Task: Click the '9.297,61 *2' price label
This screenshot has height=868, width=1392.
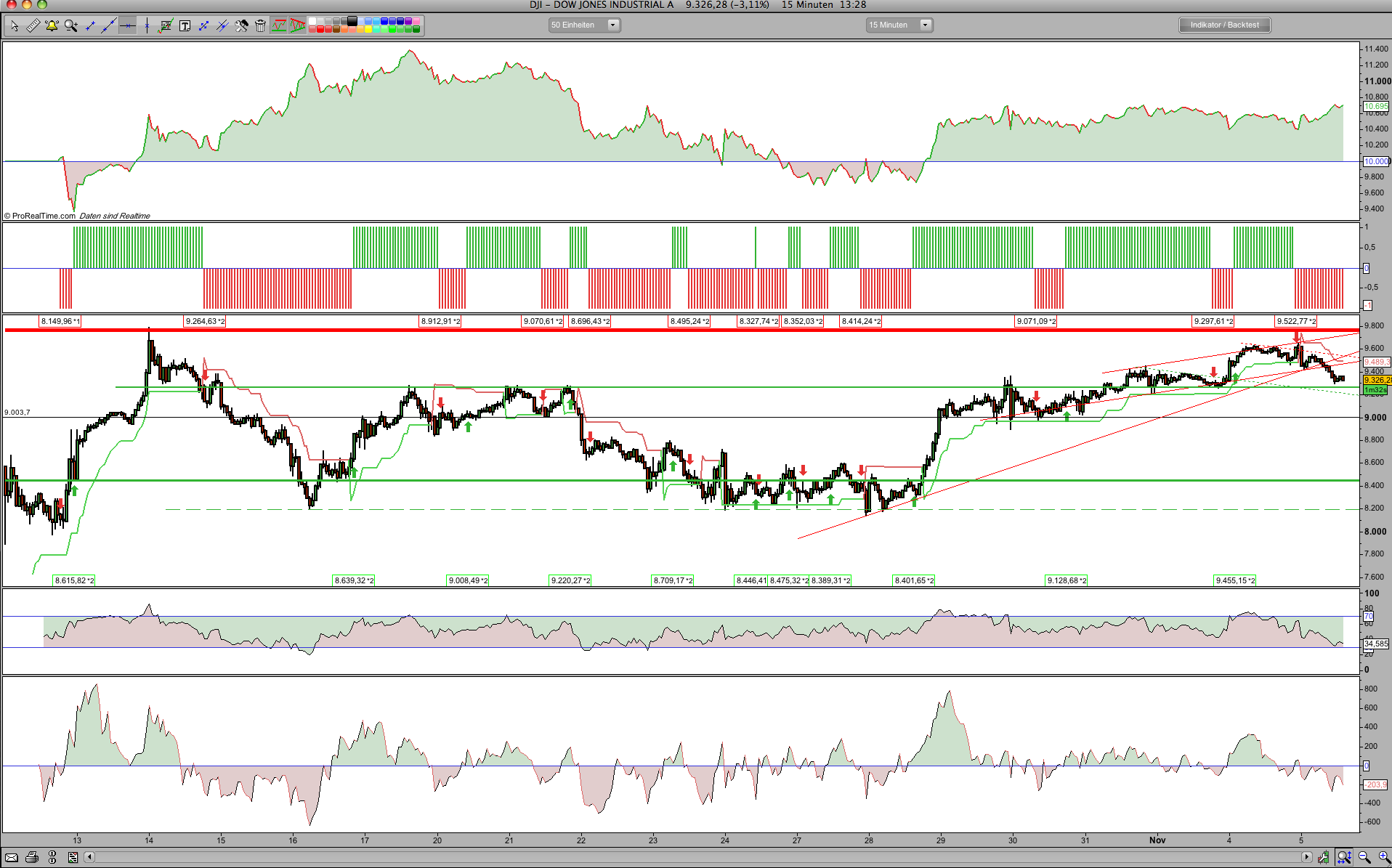Action: 1213,321
